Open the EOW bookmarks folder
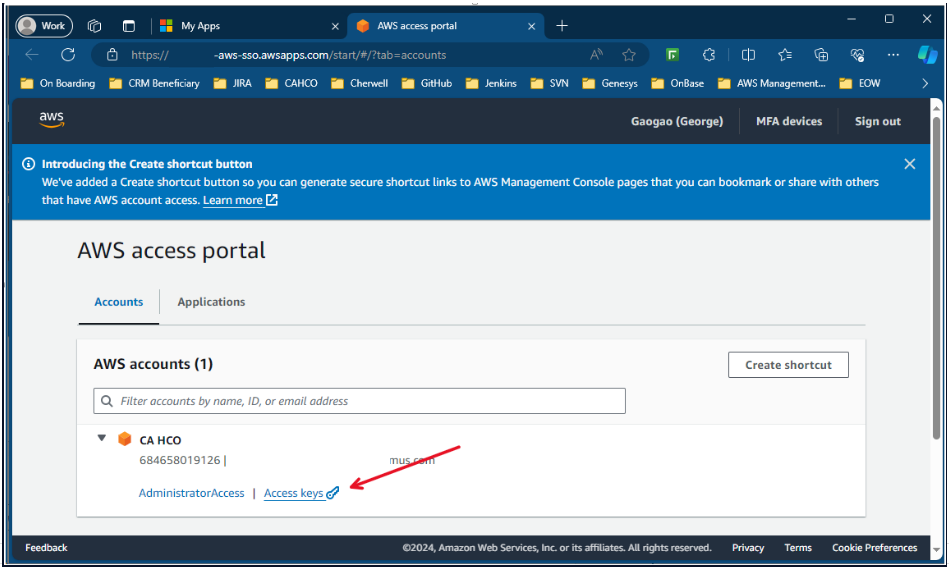The width and height of the screenshot is (949, 569). pos(860,84)
